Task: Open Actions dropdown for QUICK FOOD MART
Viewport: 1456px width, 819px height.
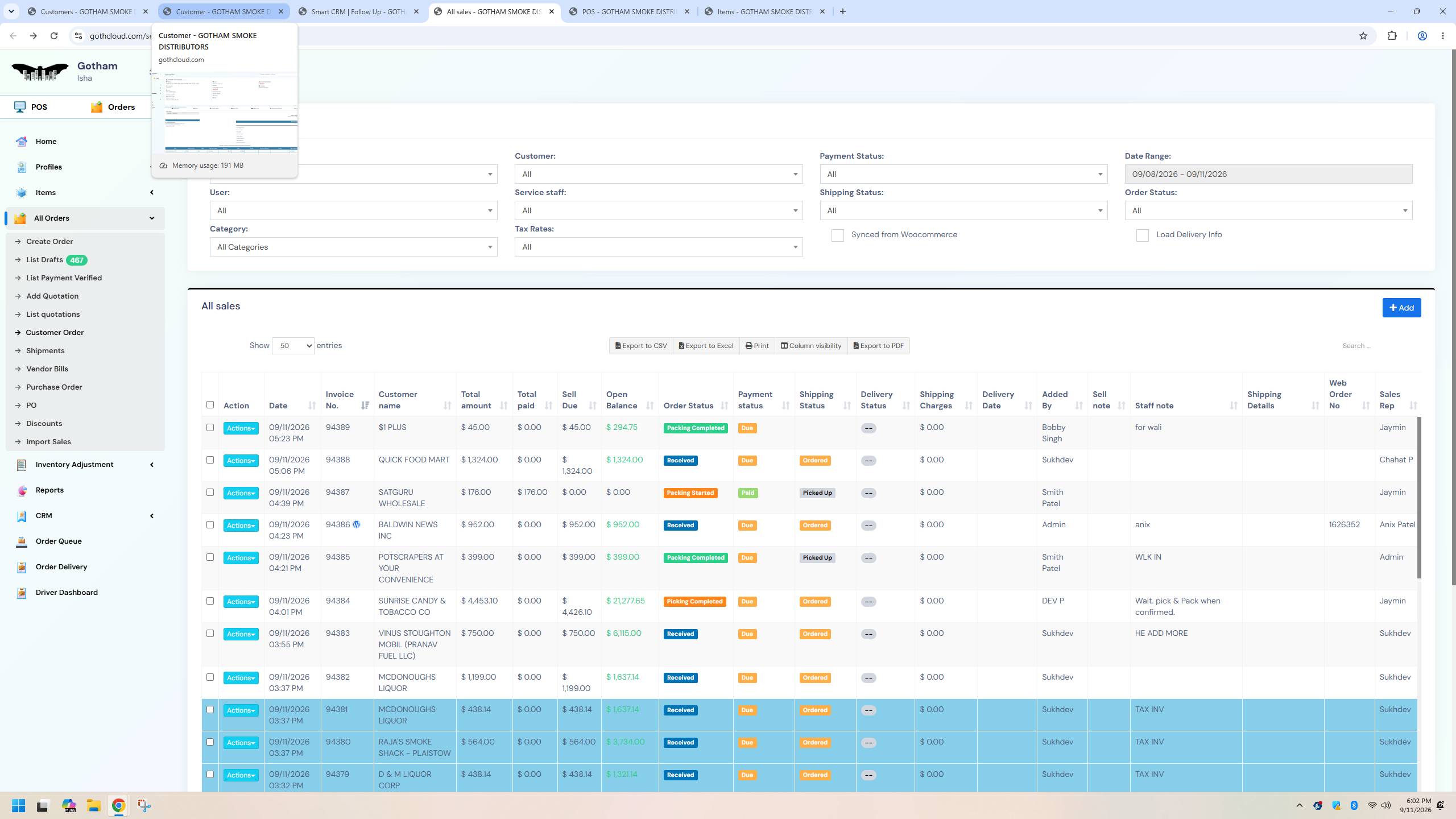Action: [x=241, y=461]
